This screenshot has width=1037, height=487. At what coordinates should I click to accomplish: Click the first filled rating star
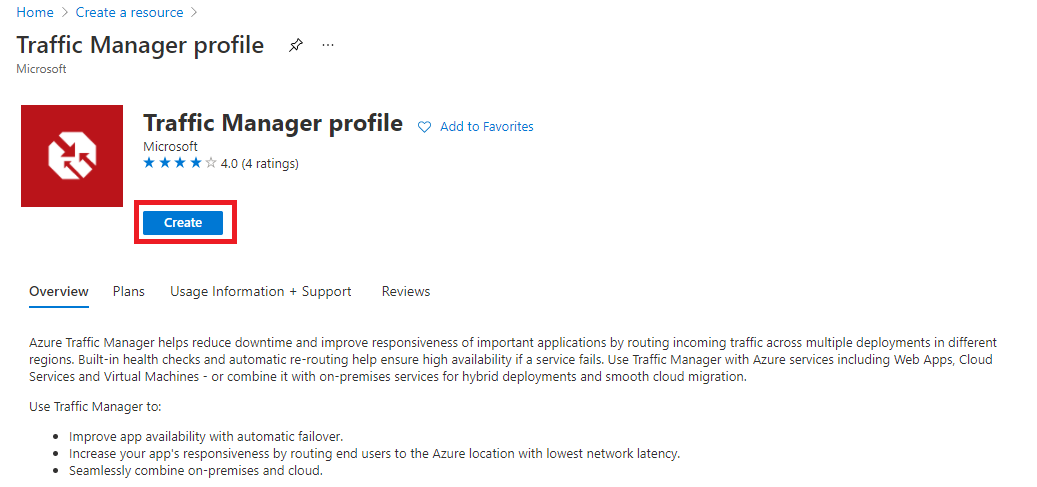click(149, 163)
